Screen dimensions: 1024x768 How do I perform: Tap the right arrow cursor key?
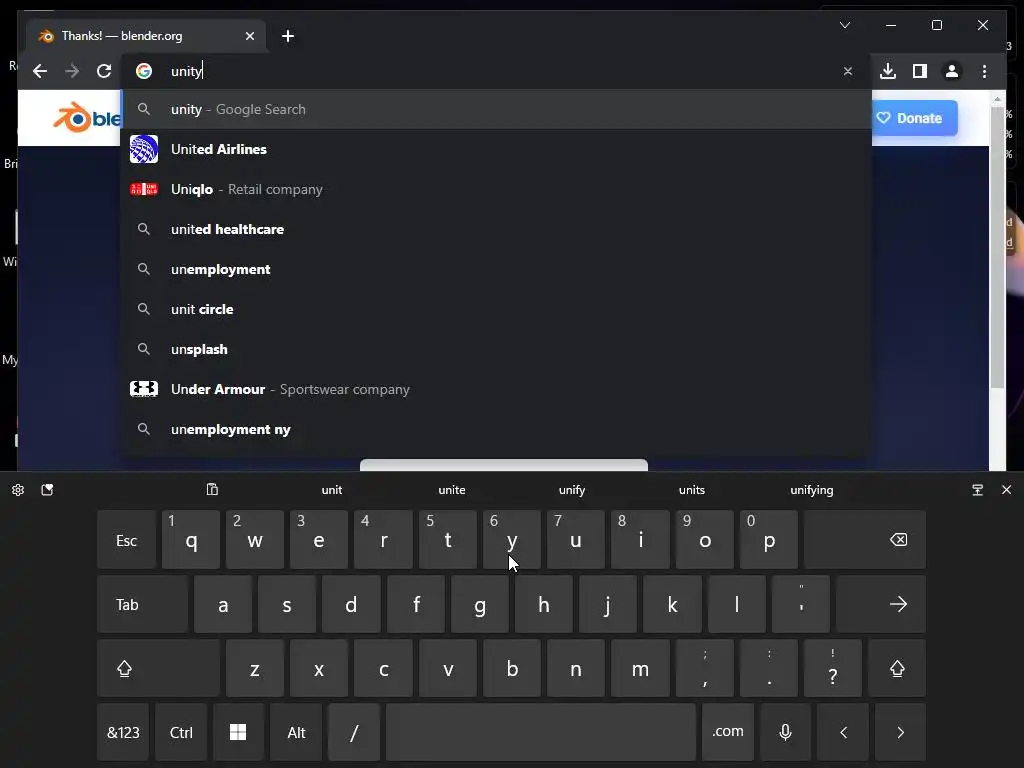pos(901,732)
